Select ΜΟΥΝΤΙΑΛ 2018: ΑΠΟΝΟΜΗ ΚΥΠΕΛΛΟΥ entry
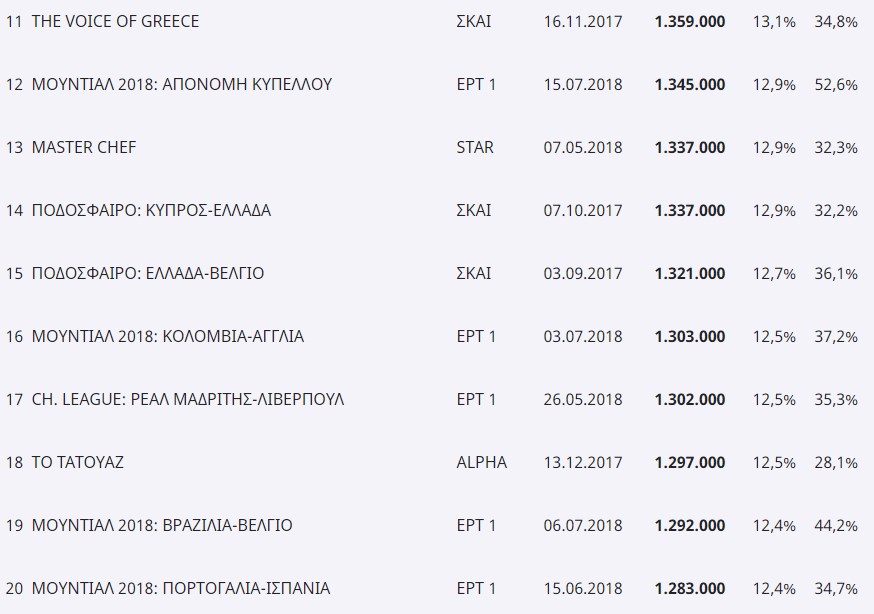874x614 pixels. 182,84
